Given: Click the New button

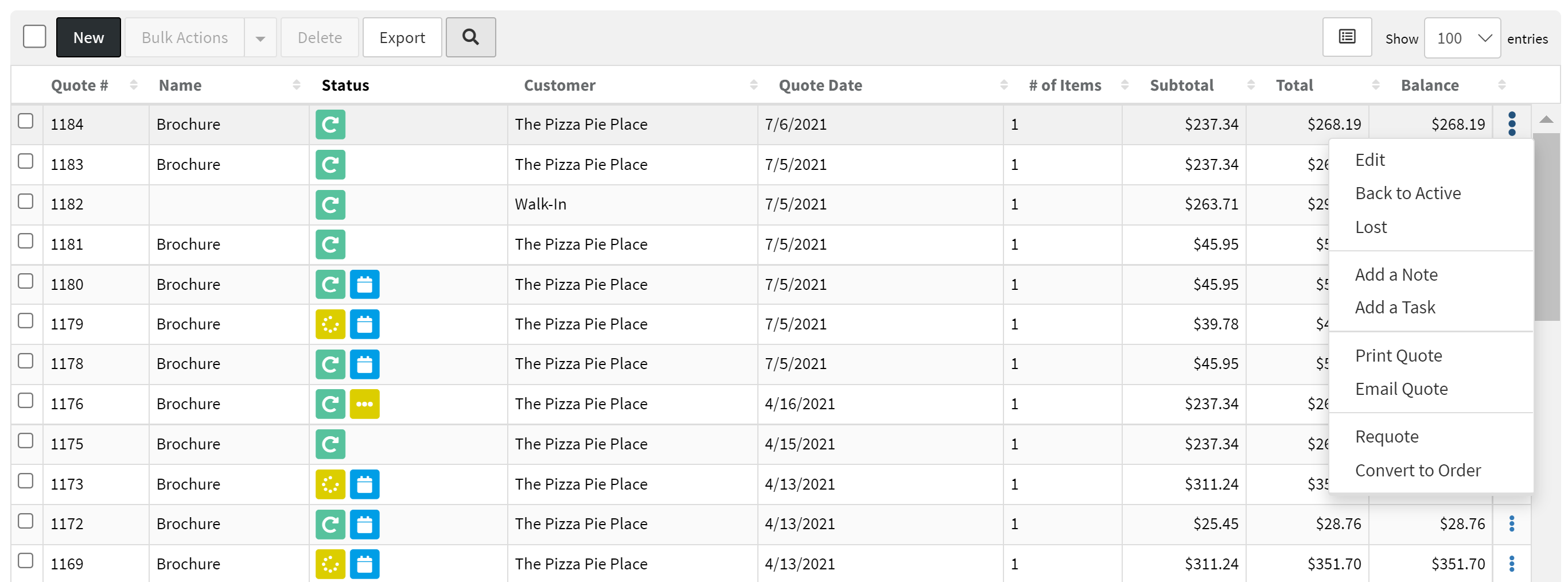Looking at the screenshot, I should [88, 38].
